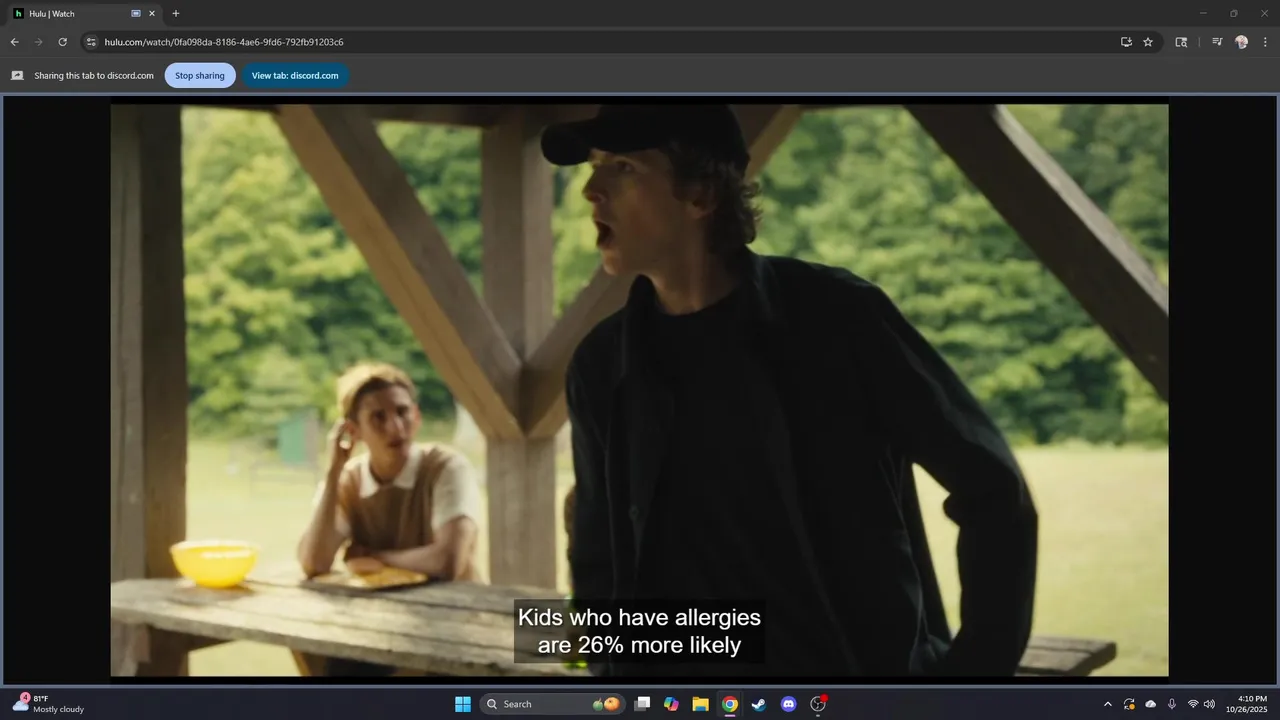The height and width of the screenshot is (720, 1280).
Task: Open Task View from taskbar
Action: tap(643, 704)
